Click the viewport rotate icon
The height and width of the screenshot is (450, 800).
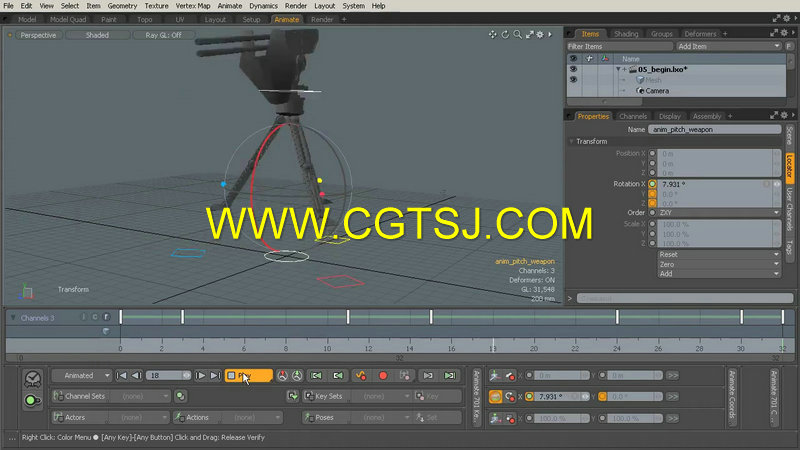pos(505,35)
